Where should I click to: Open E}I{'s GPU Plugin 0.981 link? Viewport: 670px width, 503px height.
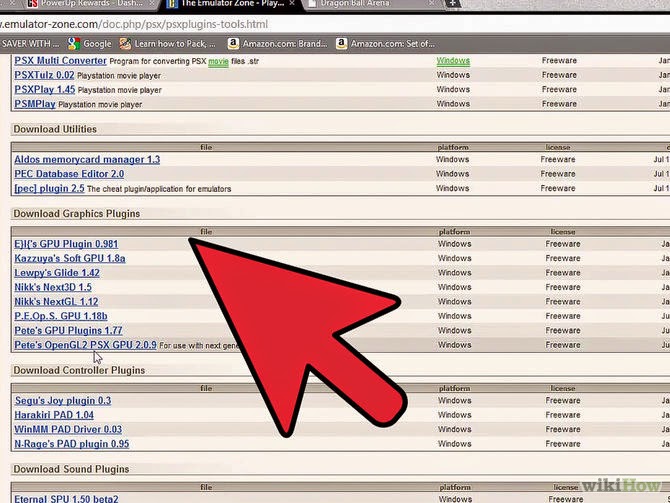point(66,244)
